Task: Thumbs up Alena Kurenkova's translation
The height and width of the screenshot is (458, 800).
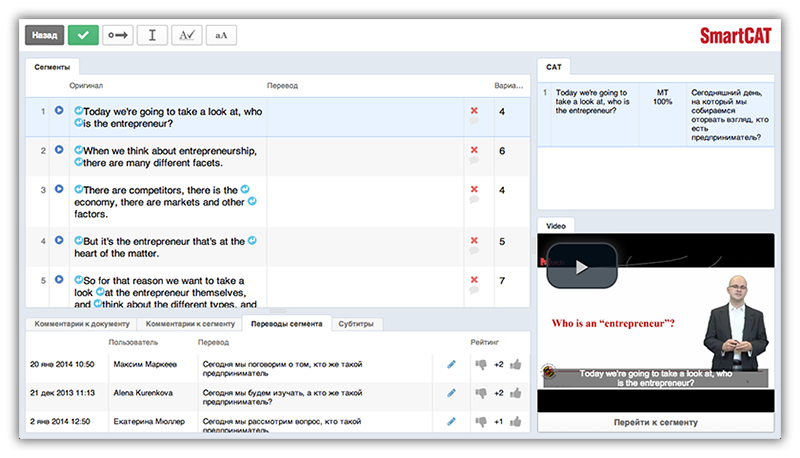Action: pyautogui.click(x=516, y=393)
